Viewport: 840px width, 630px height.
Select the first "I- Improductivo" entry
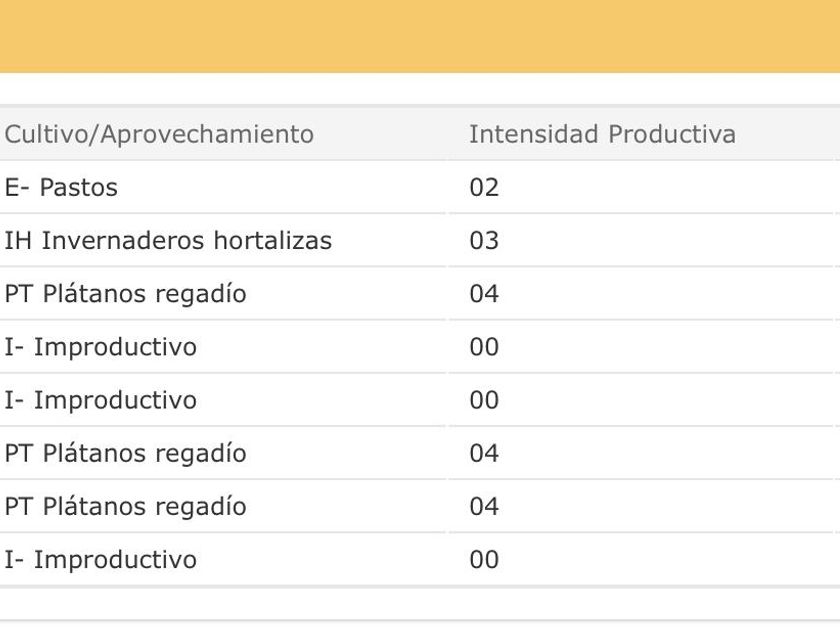[x=100, y=347]
